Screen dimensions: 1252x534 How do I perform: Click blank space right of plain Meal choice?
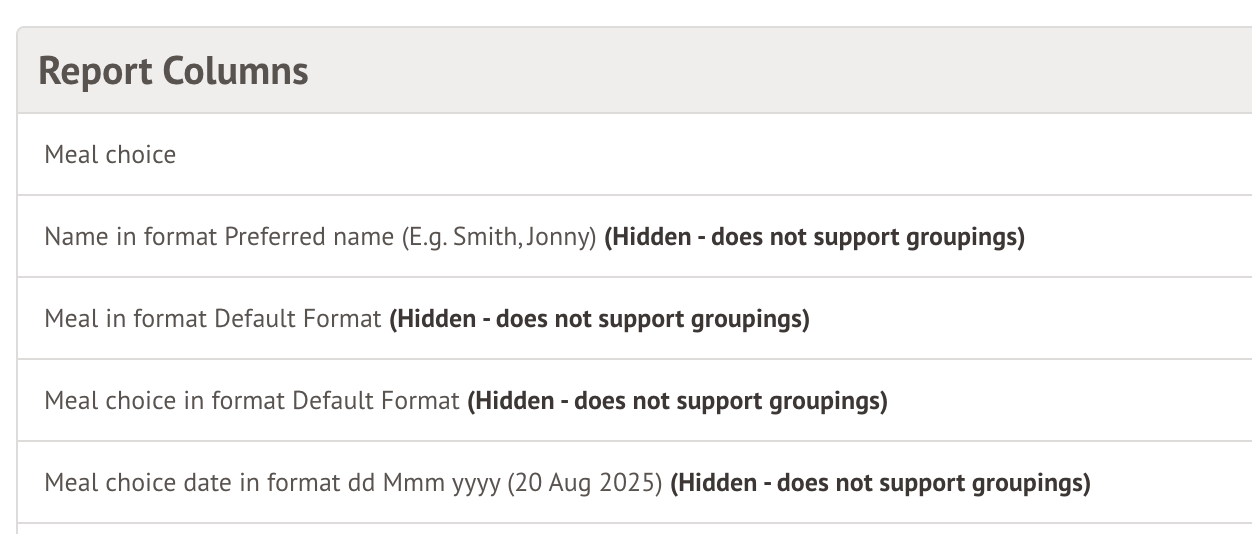tap(700, 155)
